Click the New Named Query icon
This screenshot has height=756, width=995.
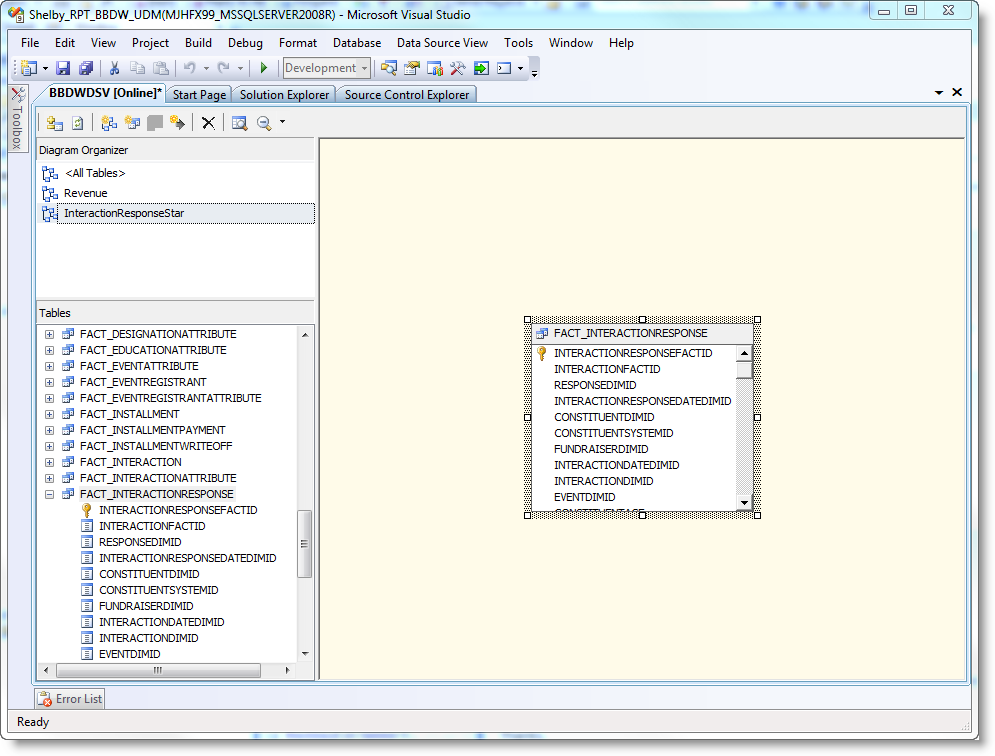tap(132, 123)
